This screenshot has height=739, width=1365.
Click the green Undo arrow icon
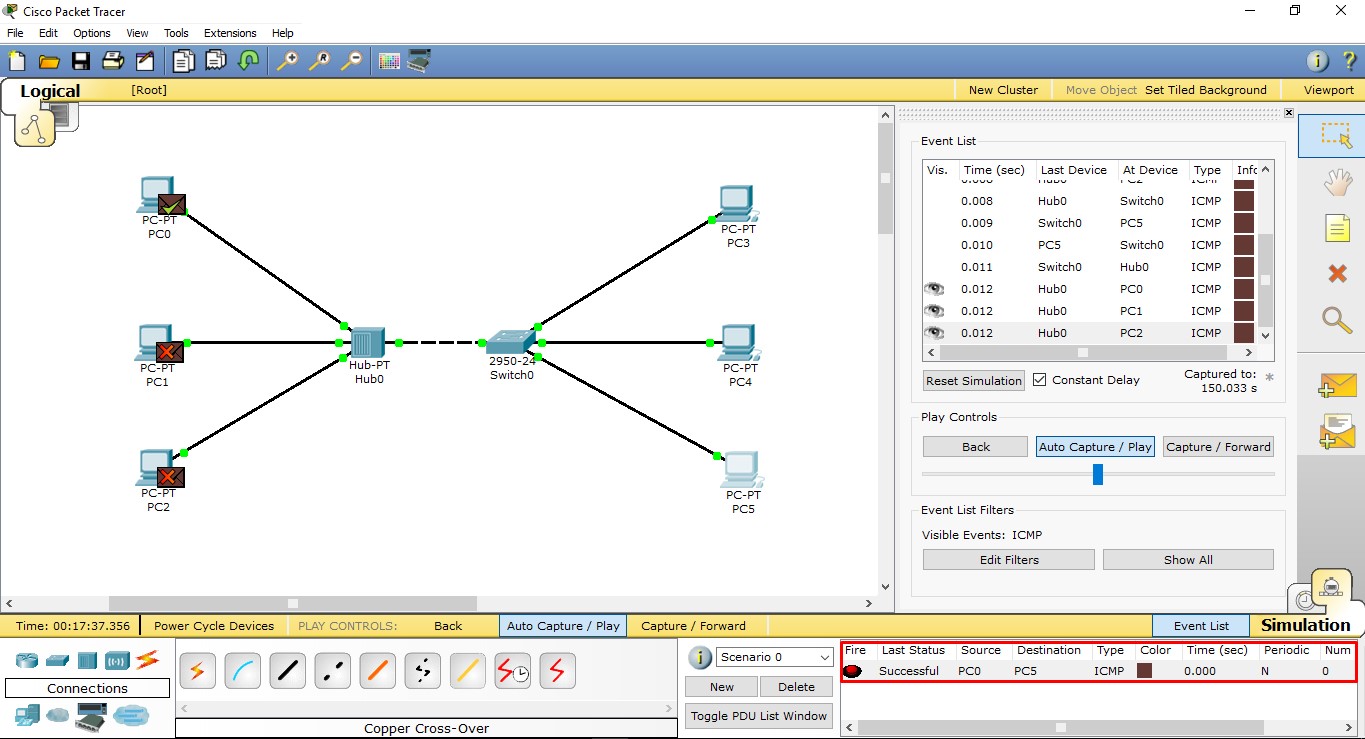coord(248,61)
